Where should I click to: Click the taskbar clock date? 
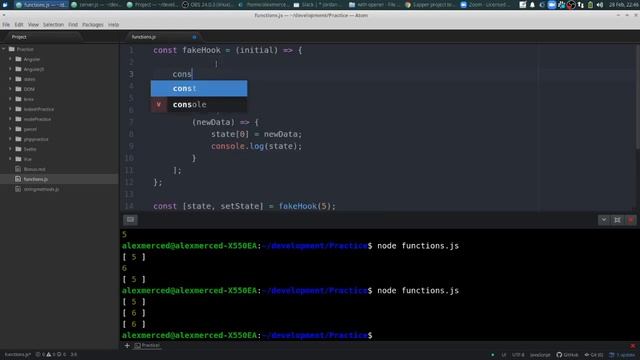click(x=624, y=5)
